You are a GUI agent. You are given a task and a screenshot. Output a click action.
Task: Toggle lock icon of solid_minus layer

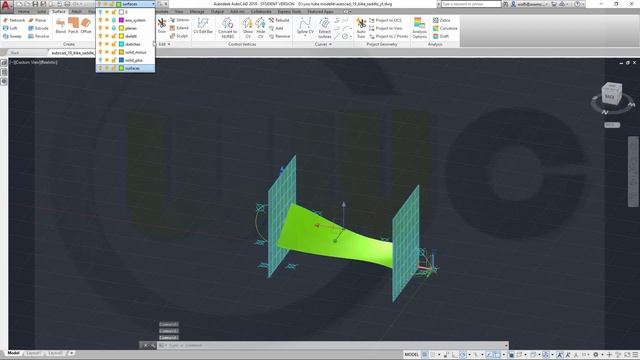coord(114,52)
